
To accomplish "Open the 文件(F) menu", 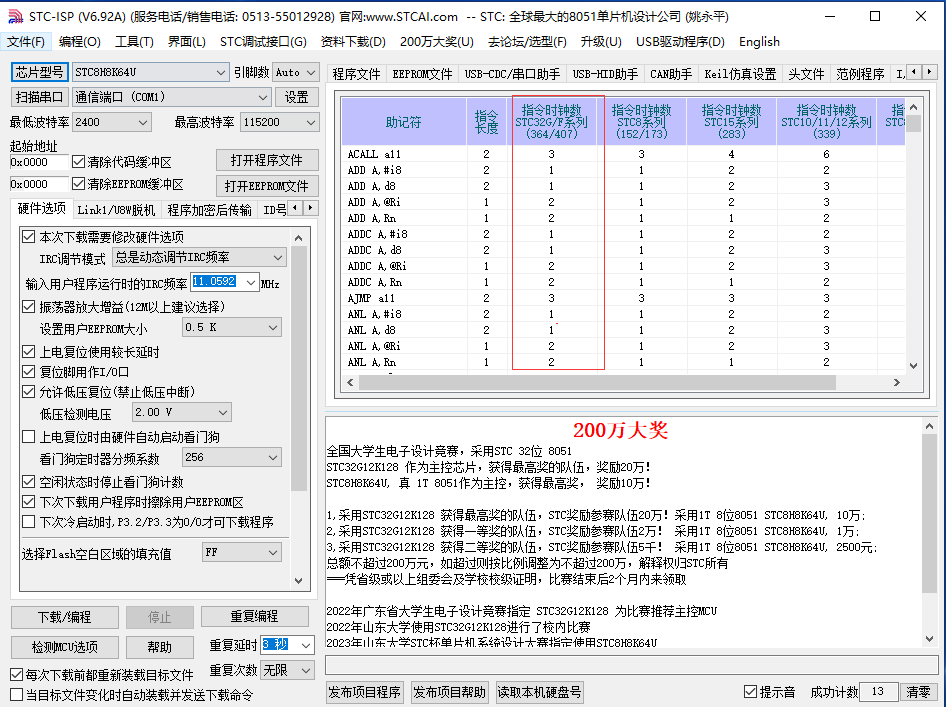I will [26, 42].
